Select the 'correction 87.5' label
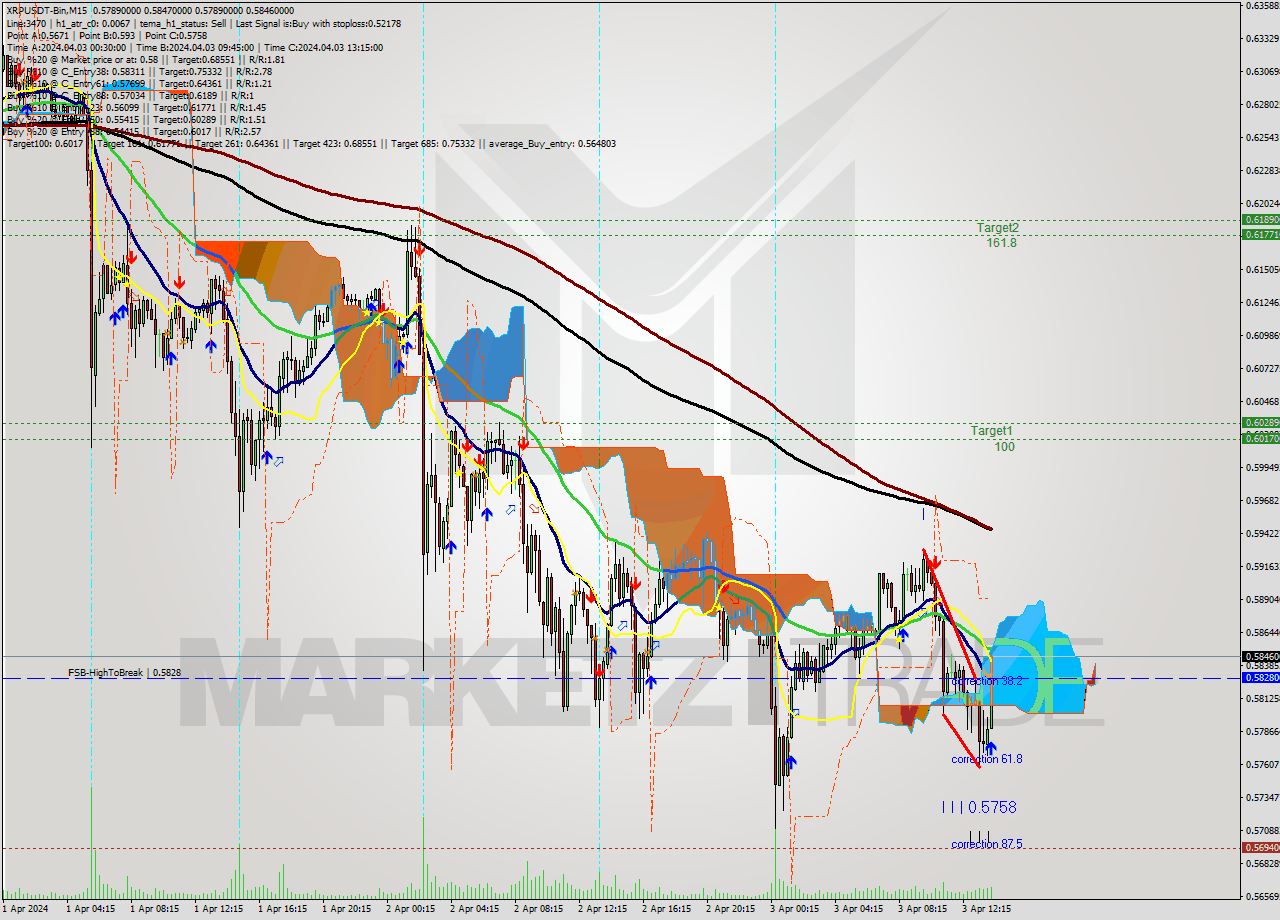The width and height of the screenshot is (1280, 920). click(x=987, y=844)
